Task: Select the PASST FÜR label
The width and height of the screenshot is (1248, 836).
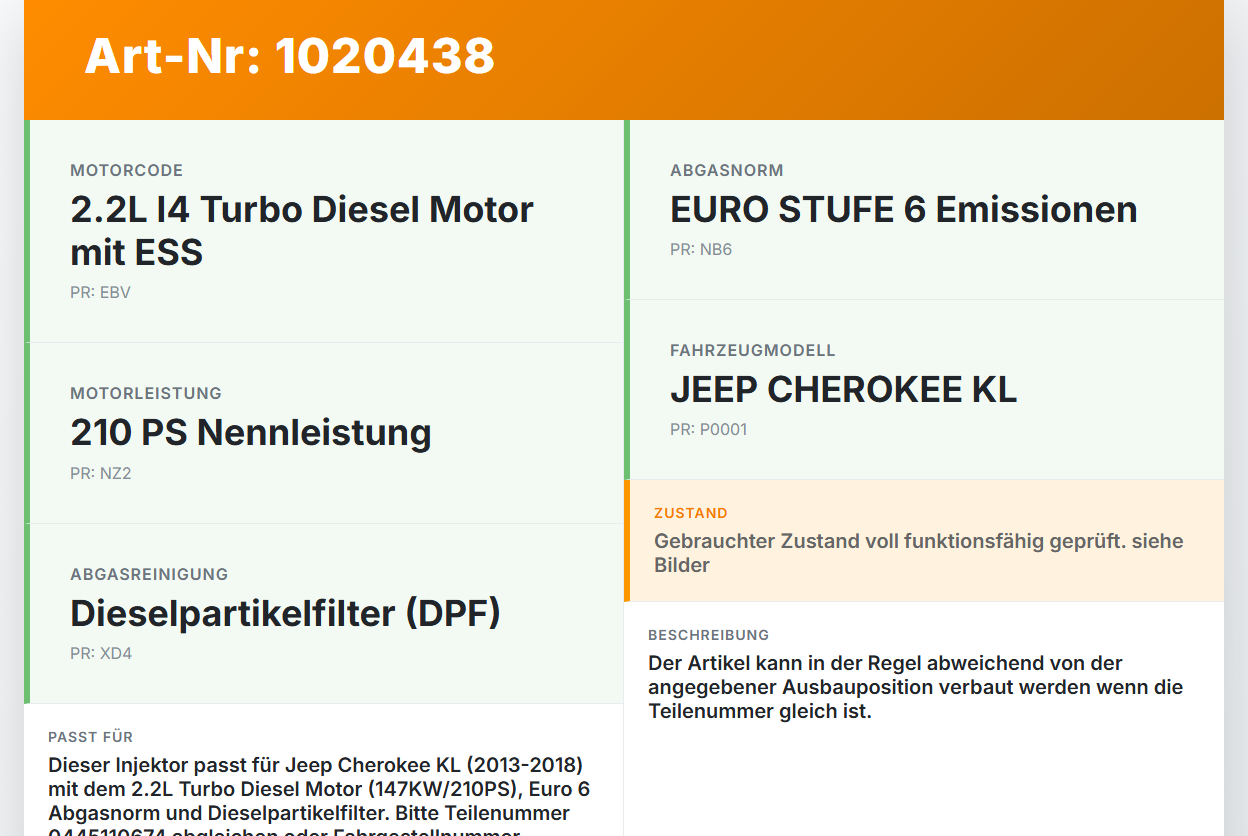Action: (91, 737)
